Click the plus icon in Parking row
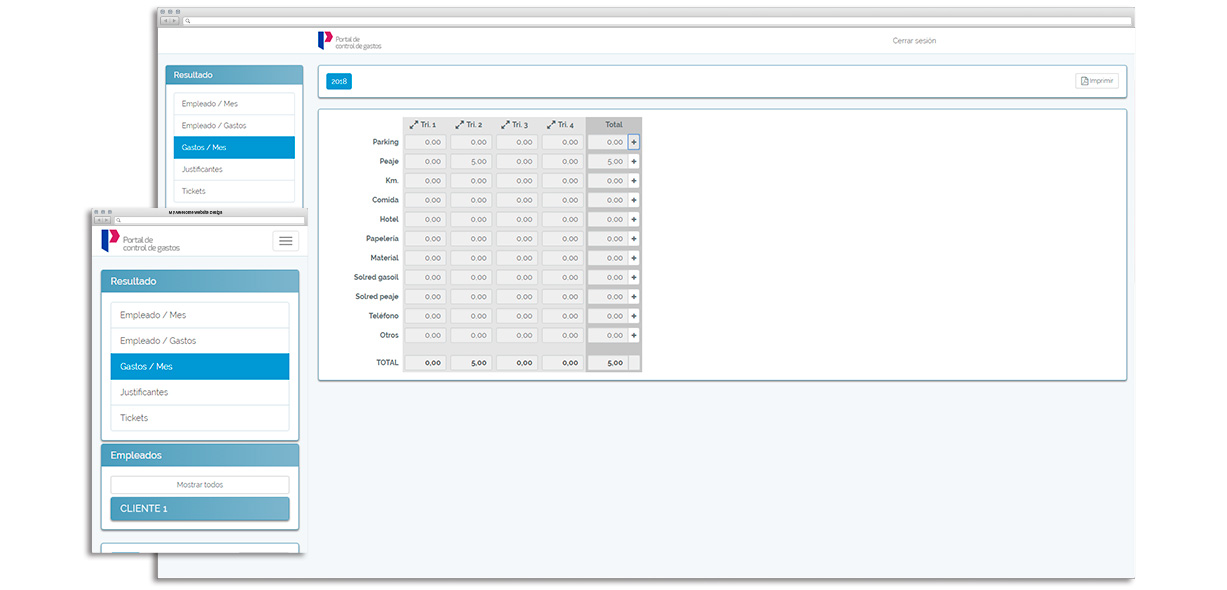This screenshot has height=590, width=1227. 634,142
